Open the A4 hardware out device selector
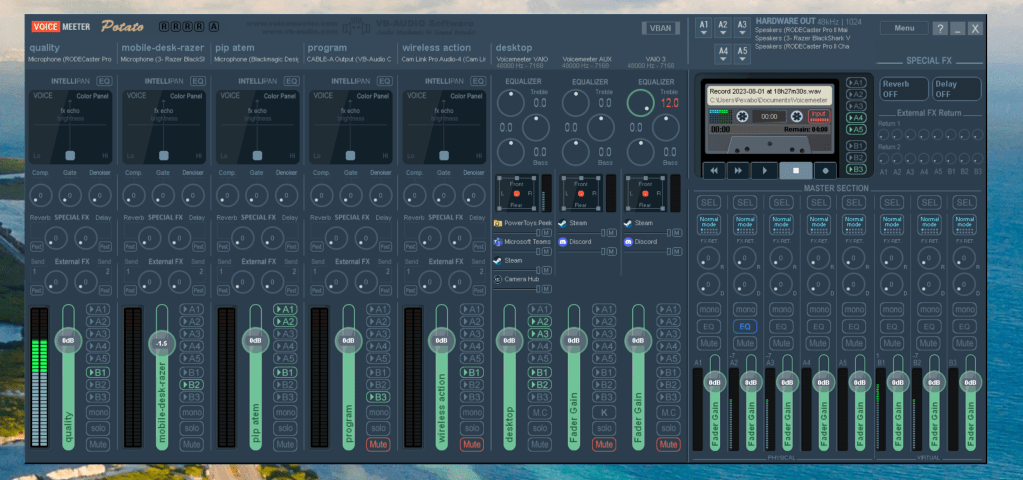This screenshot has height=480, width=1023. (x=723, y=54)
